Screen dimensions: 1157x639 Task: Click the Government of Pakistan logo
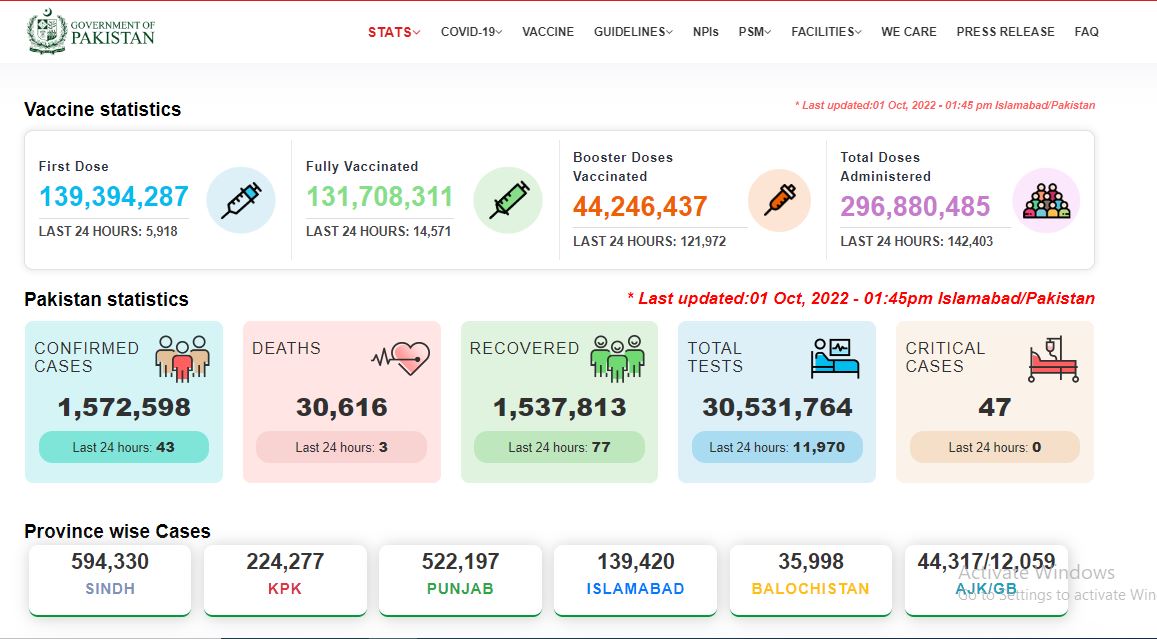tap(91, 32)
